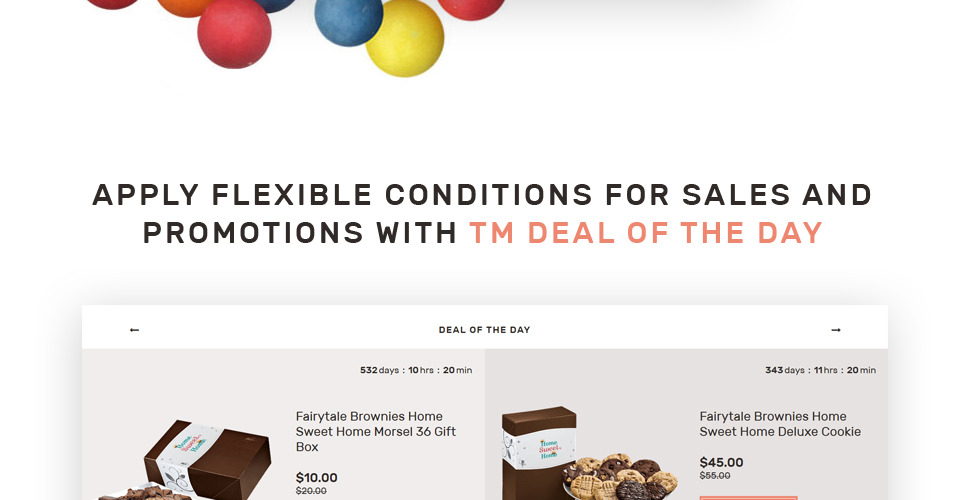Click the cookie box and plate image
This screenshot has width=965, height=500.
pos(590,453)
